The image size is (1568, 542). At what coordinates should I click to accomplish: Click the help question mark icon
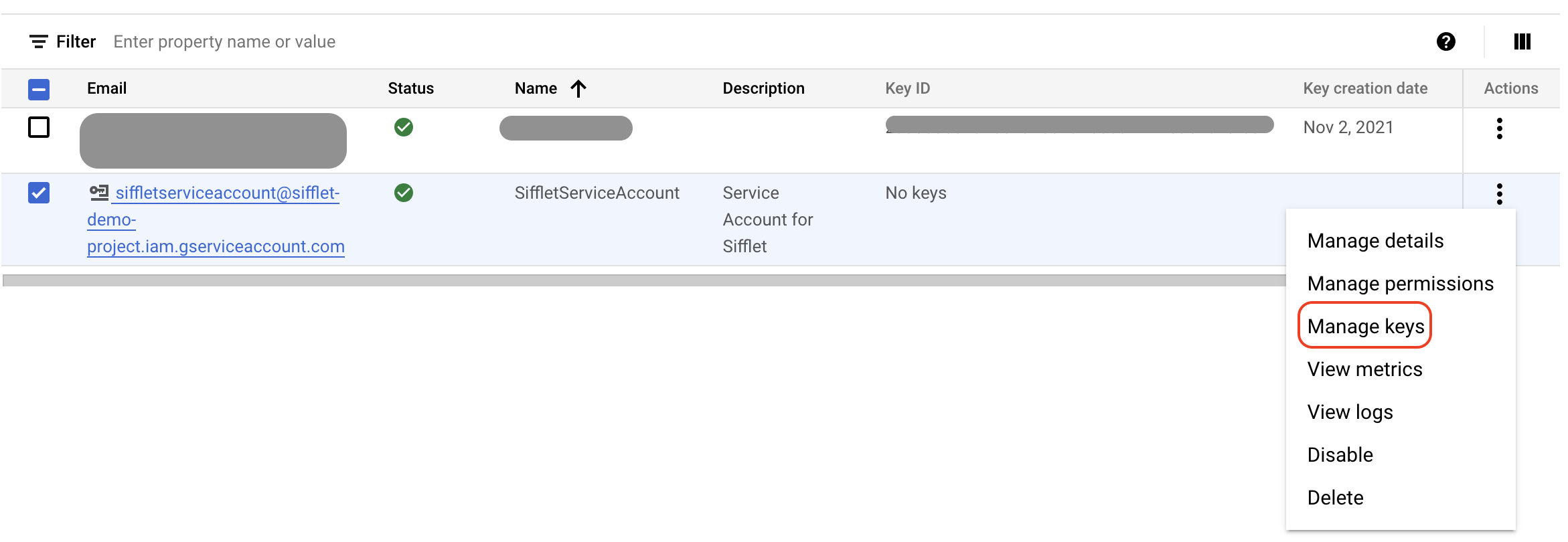tap(1445, 42)
